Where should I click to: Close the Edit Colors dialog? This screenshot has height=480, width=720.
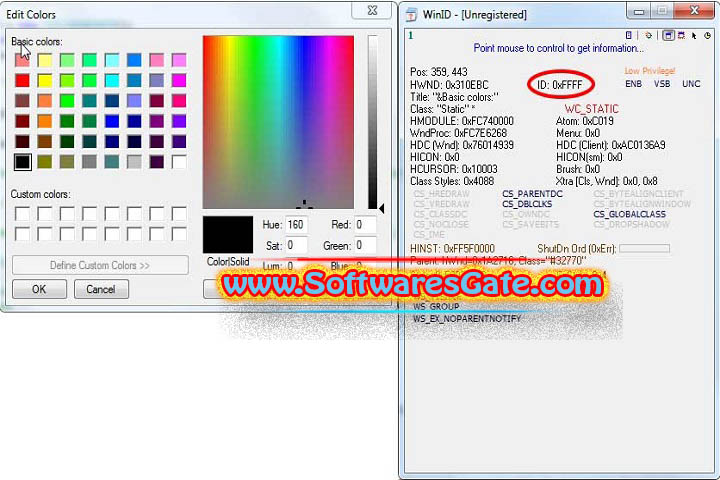pos(372,11)
